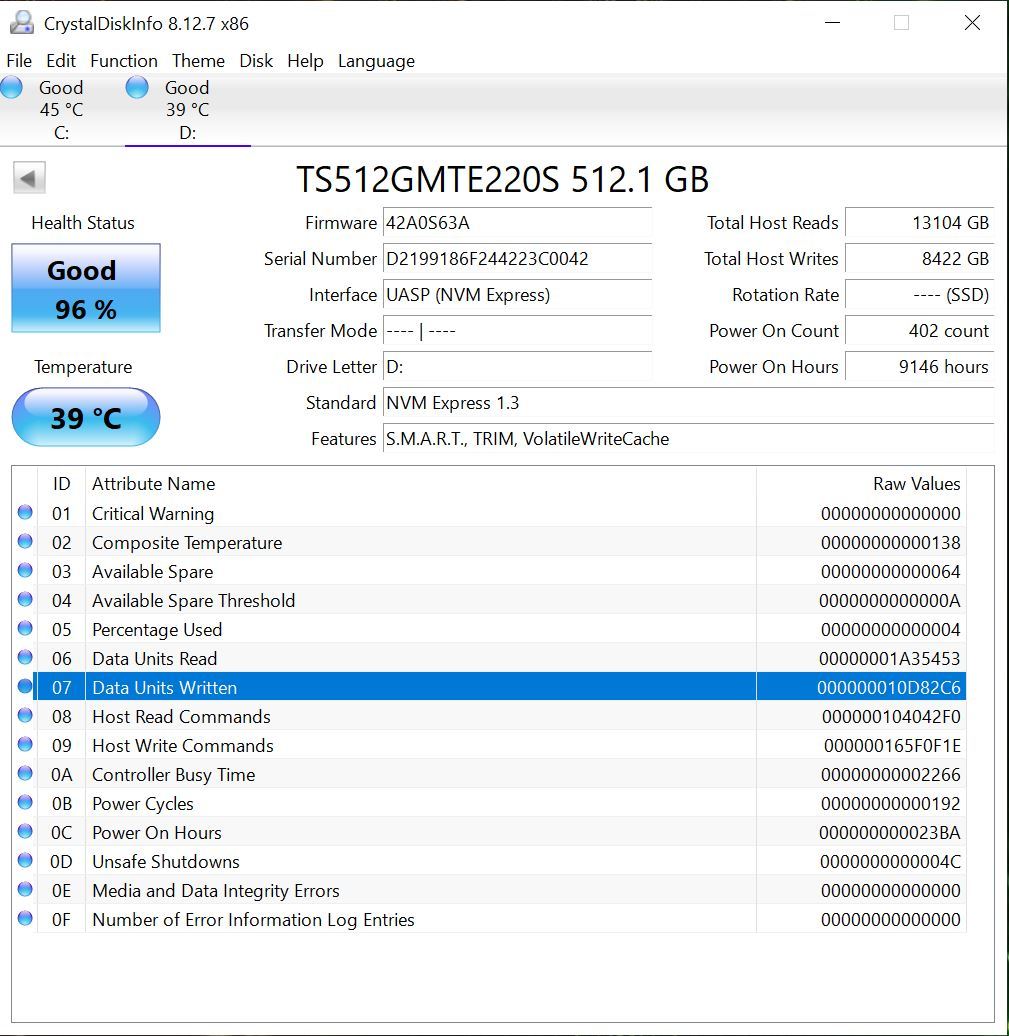Maximize the CrystalDiskInfo window
Screen dimensions: 1009x1036
(901, 22)
